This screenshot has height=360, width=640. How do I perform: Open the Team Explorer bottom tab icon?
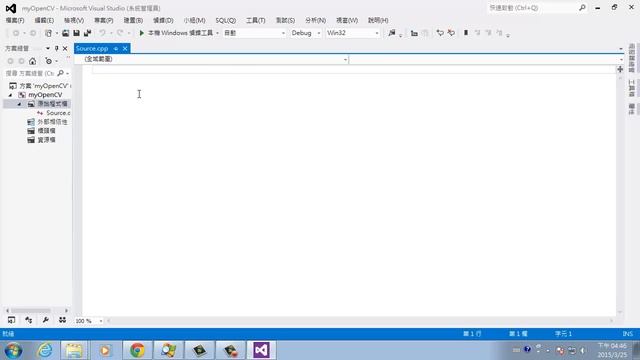click(62, 320)
